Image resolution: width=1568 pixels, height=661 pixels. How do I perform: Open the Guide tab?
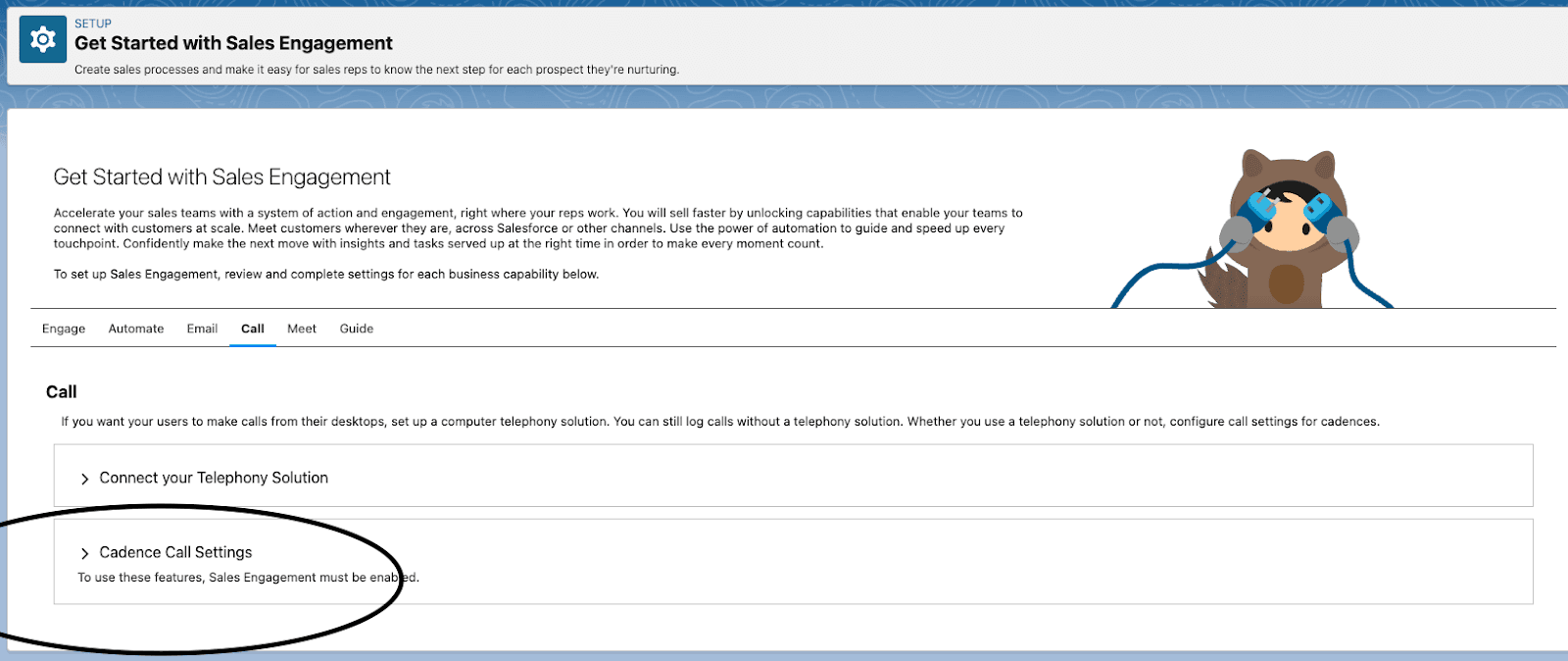point(357,329)
